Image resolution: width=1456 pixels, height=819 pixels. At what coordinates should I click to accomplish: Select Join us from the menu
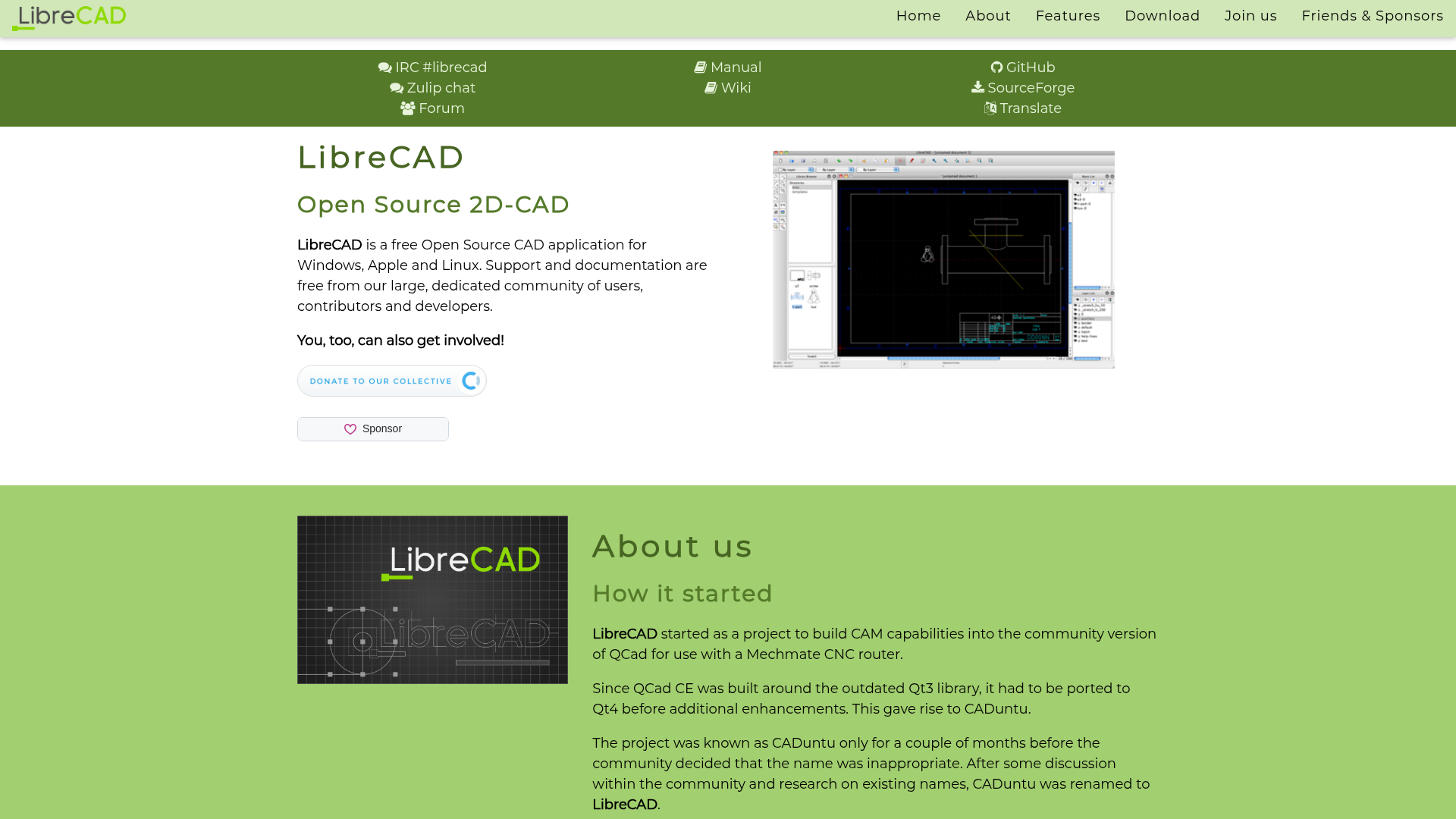(x=1250, y=16)
